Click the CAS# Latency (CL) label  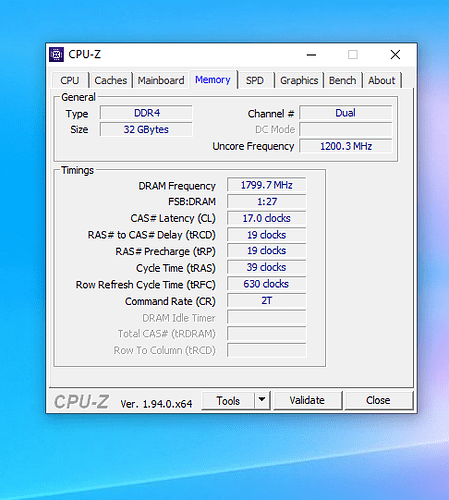[173, 218]
